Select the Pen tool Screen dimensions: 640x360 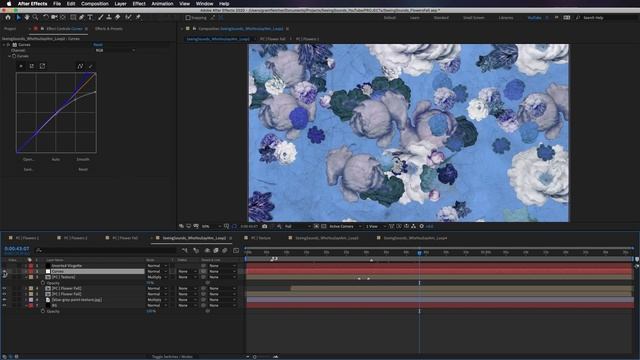pyautogui.click(x=82, y=18)
